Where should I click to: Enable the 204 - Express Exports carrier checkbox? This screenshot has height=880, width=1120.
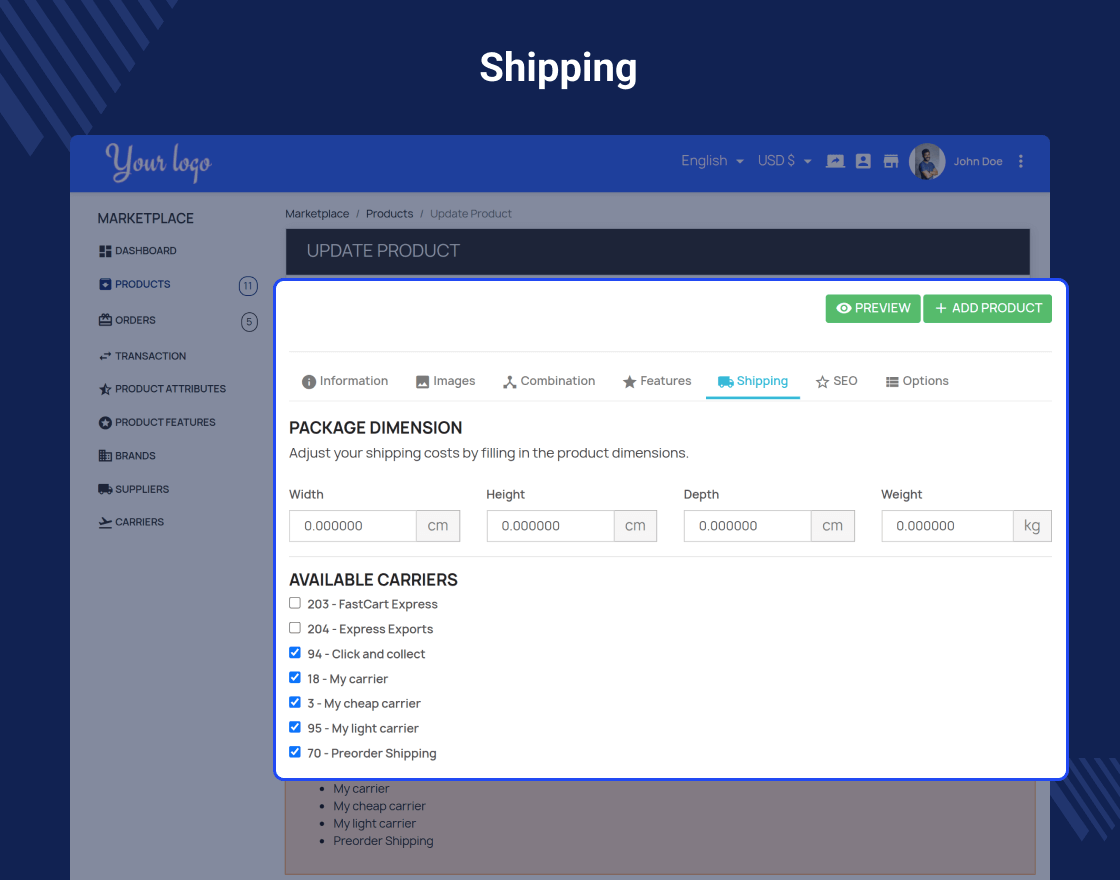(295, 628)
